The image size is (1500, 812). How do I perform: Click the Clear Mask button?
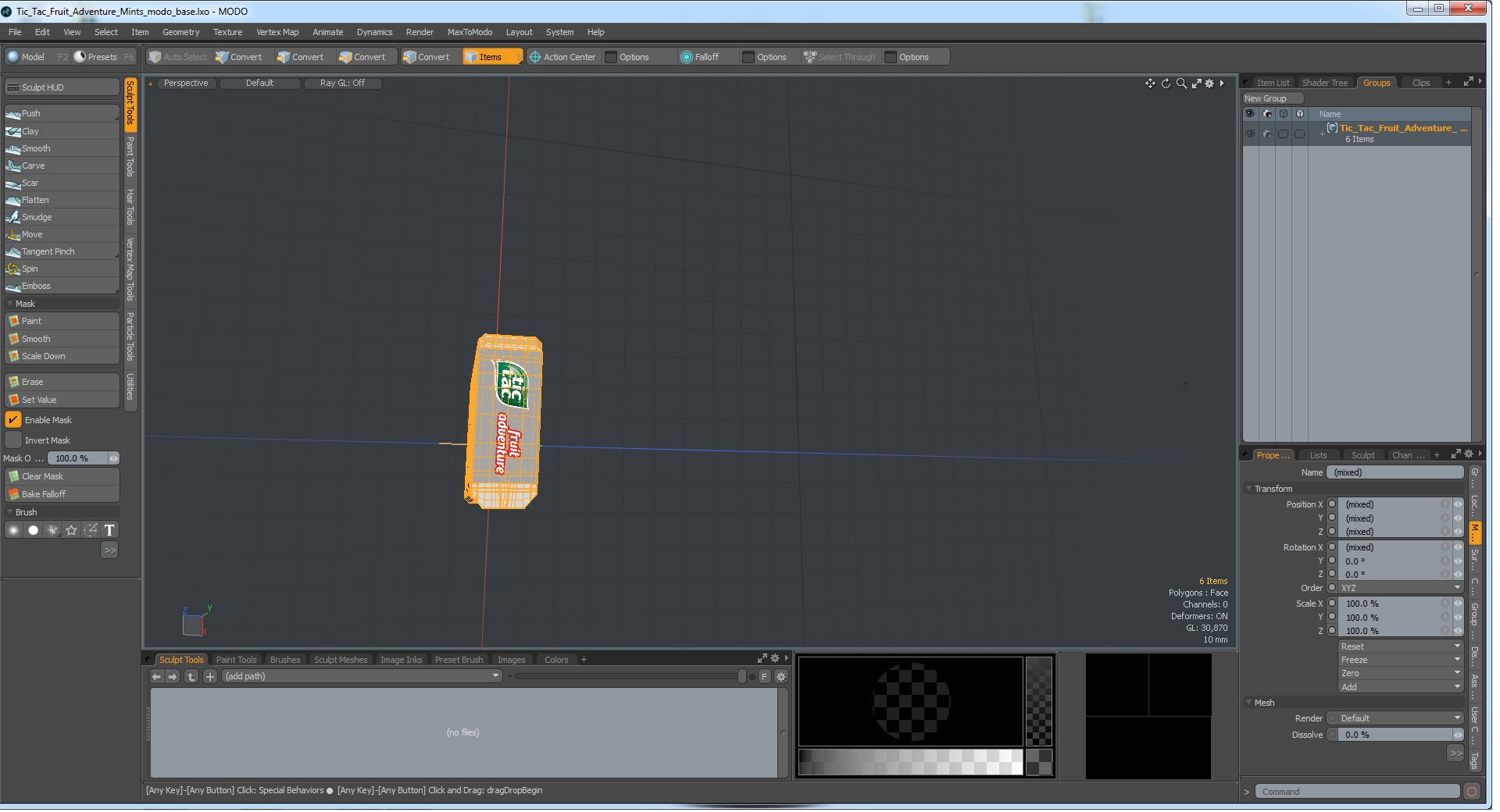click(62, 477)
